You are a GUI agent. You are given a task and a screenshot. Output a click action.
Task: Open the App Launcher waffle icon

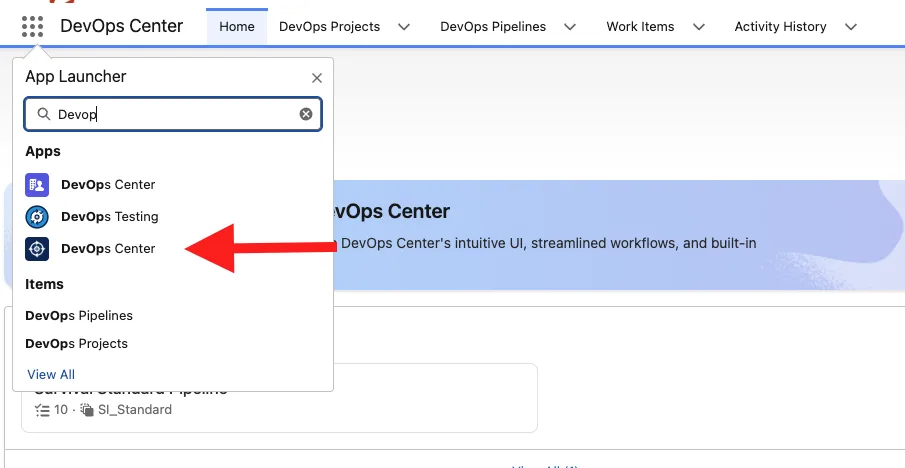pos(32,27)
